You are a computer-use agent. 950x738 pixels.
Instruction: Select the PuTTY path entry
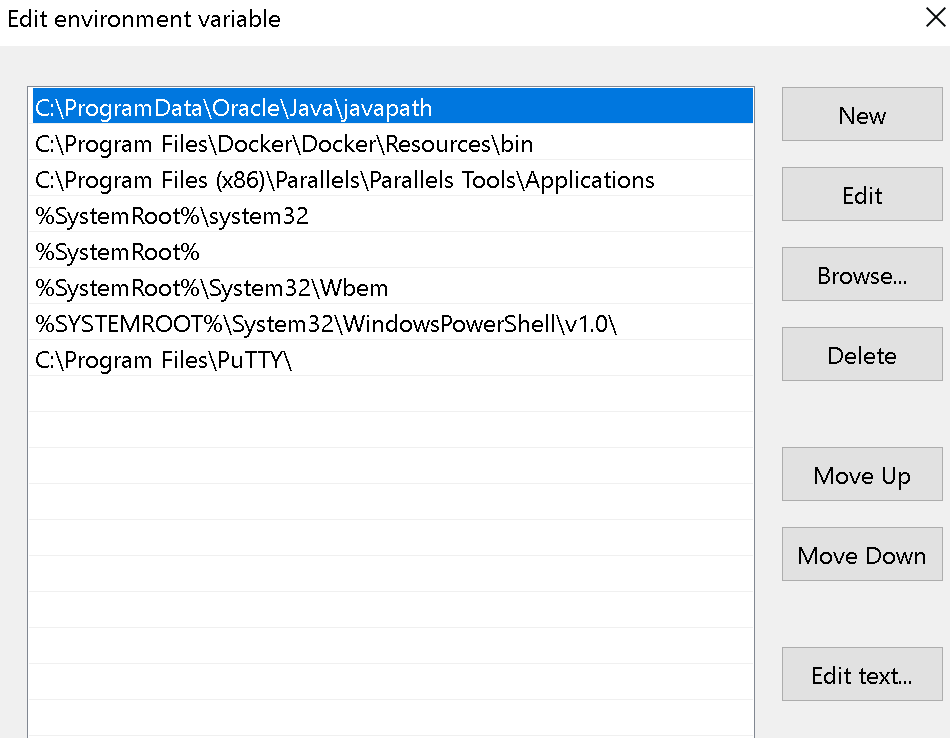tap(163, 360)
